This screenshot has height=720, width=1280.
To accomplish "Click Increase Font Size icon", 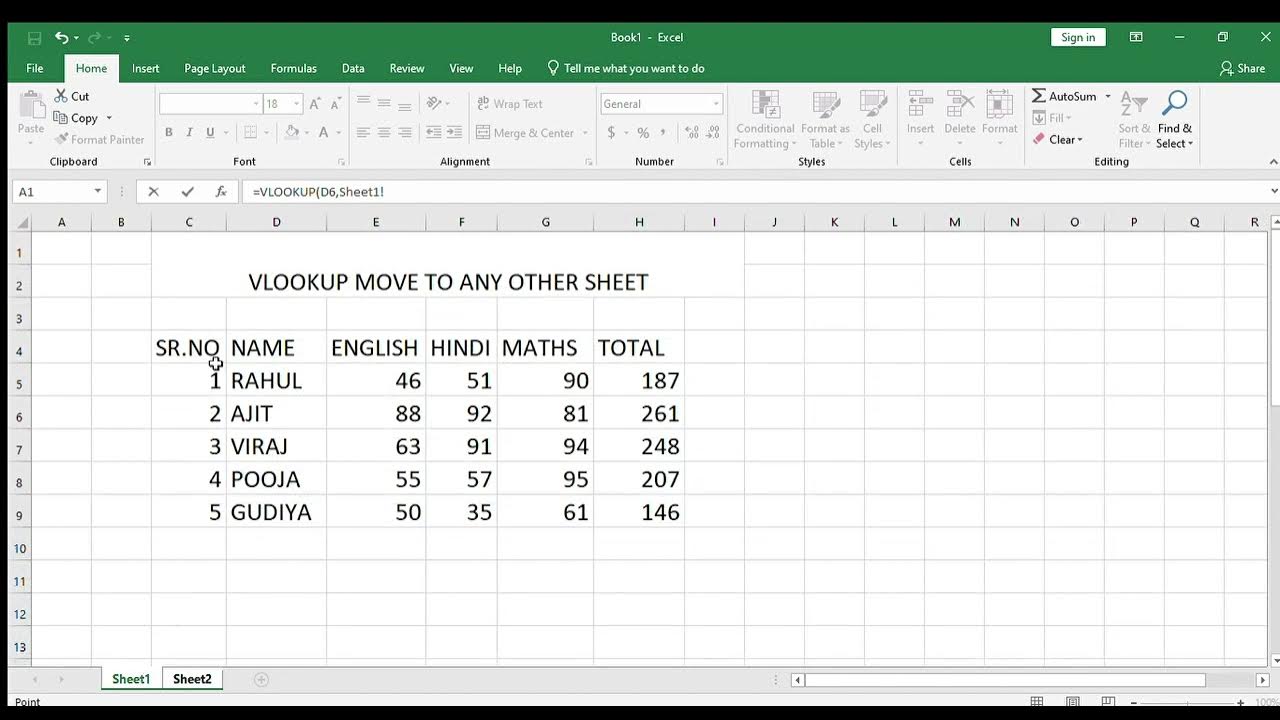I will [315, 104].
